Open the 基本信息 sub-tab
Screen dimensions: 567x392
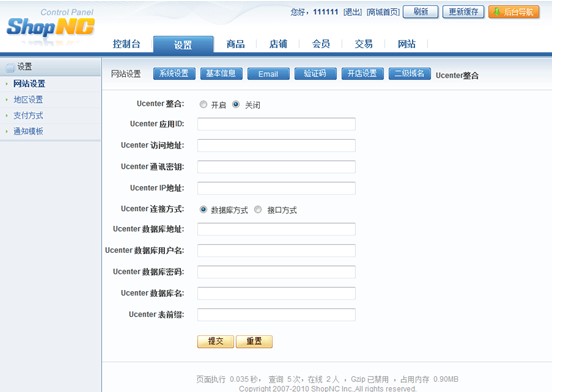pos(221,73)
